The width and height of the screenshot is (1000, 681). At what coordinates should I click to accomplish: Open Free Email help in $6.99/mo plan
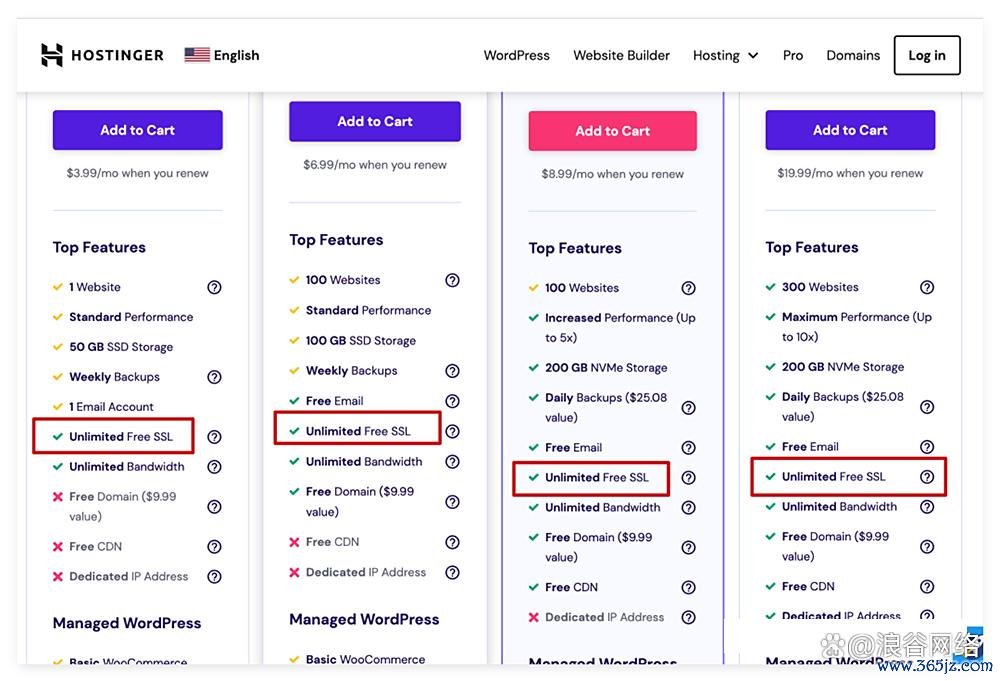[452, 401]
